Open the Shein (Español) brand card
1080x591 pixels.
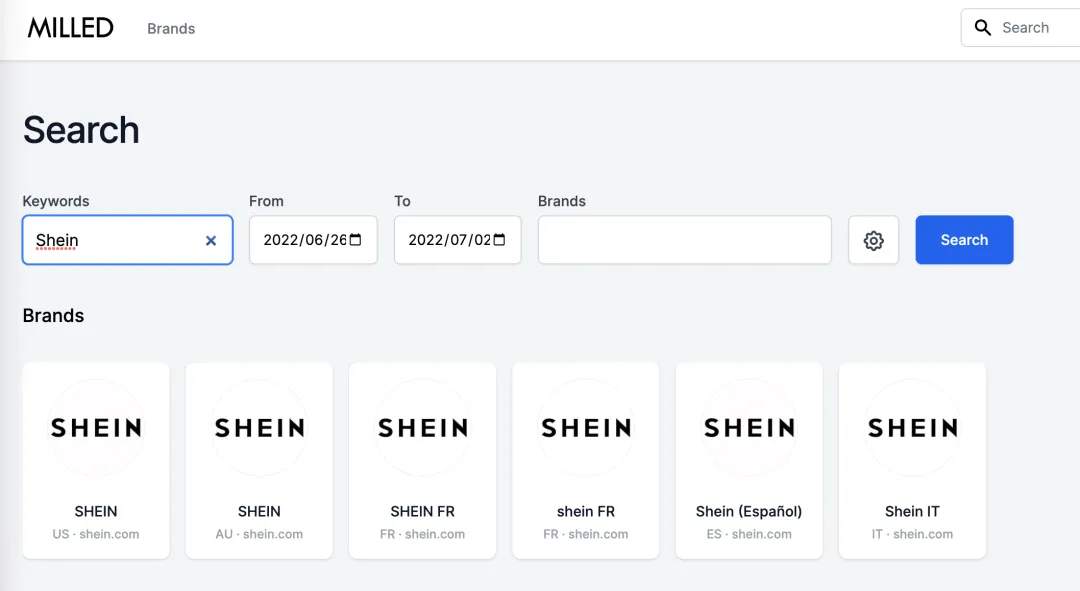pyautogui.click(x=749, y=460)
